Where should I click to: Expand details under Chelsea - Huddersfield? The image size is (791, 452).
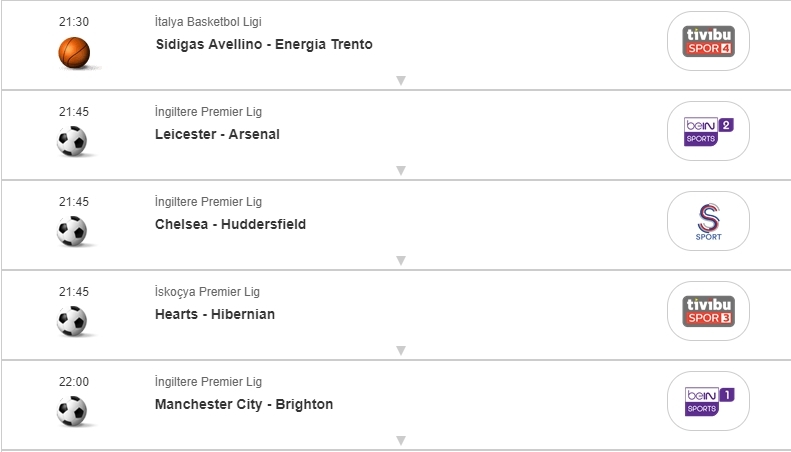400,260
